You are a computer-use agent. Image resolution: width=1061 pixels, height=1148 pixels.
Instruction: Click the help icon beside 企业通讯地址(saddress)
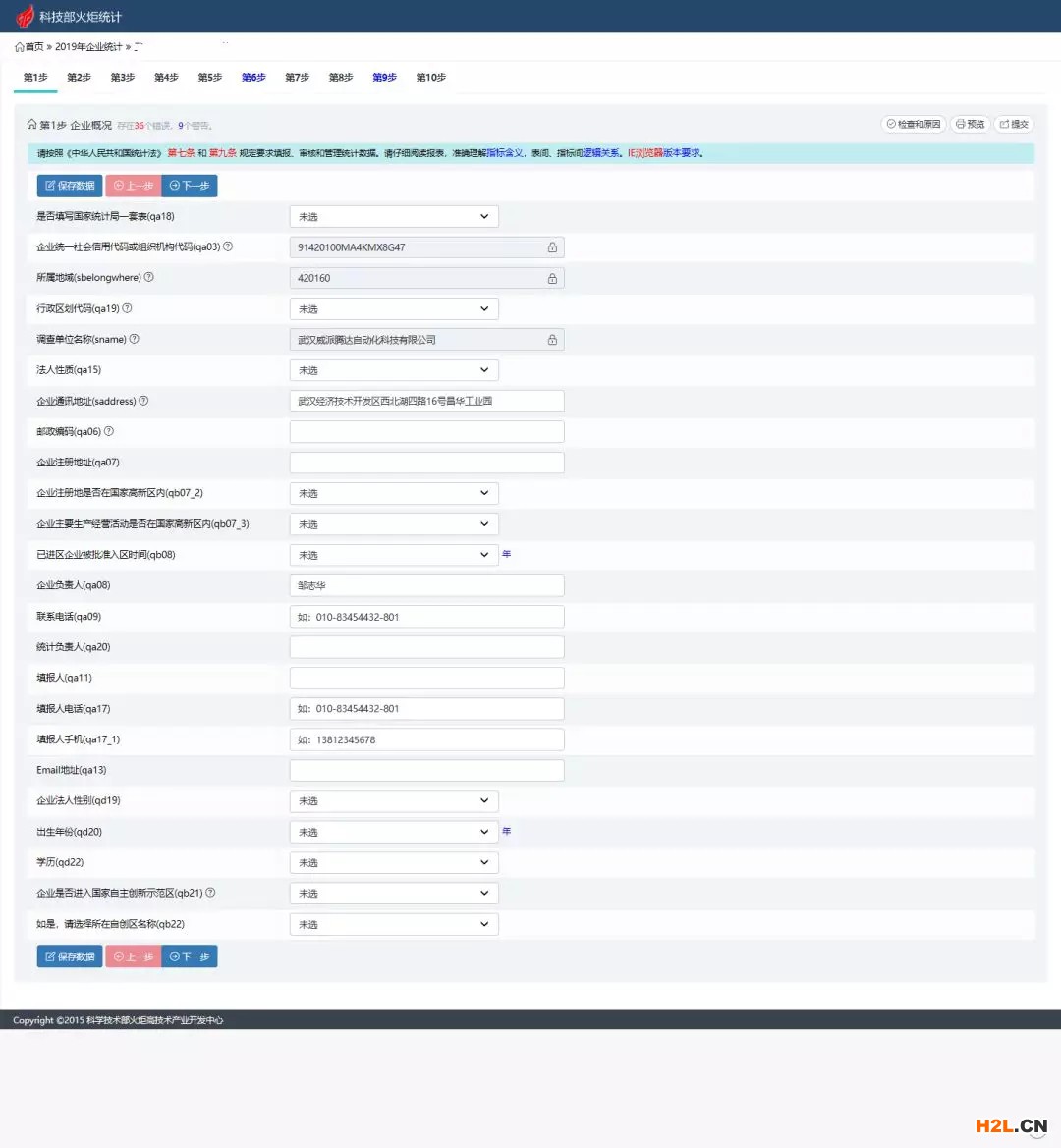(x=143, y=401)
